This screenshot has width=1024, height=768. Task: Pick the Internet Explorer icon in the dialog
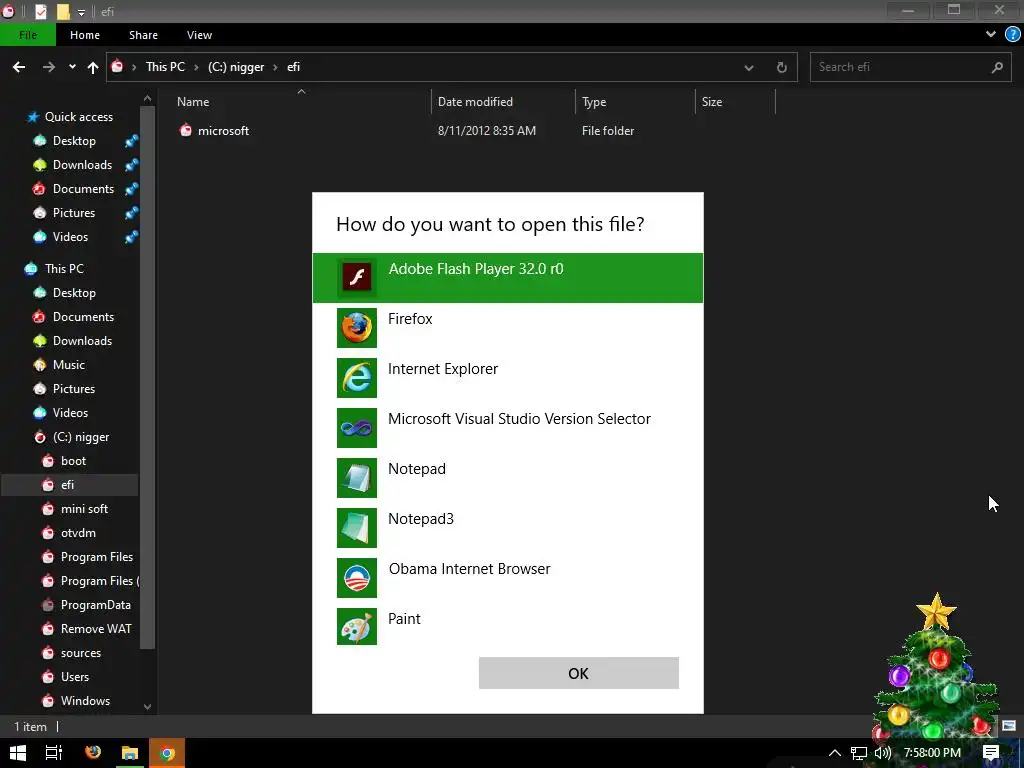(x=357, y=377)
